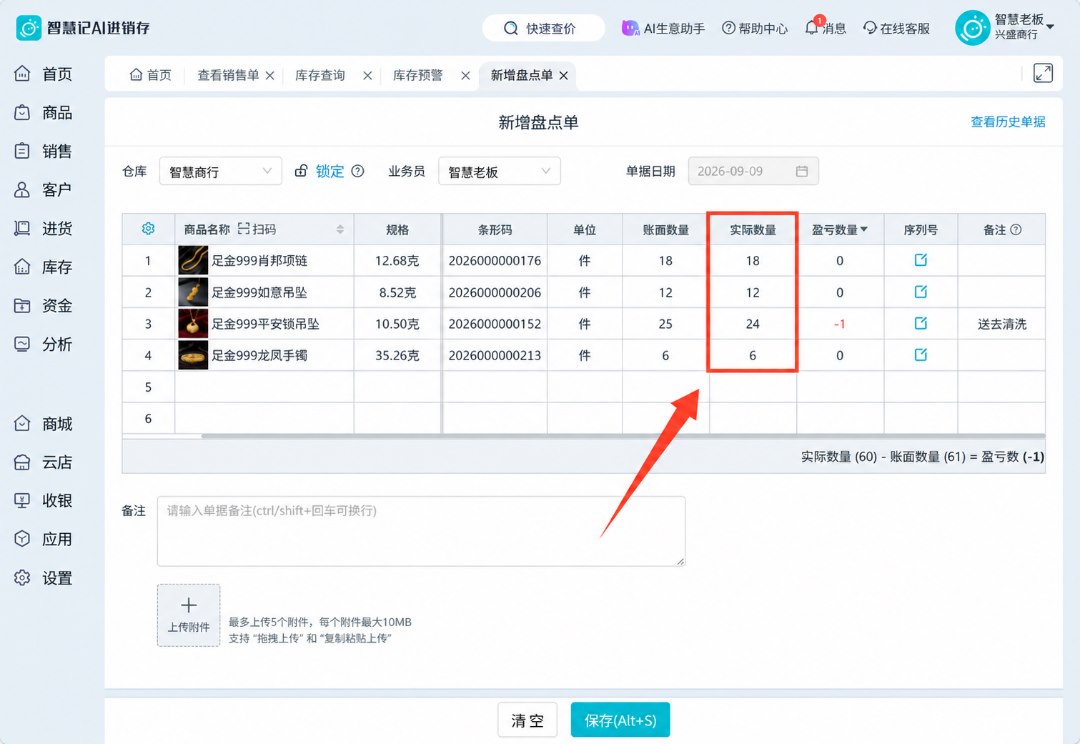Go to 云店 in the sidebar
The image size is (1080, 744).
[x=43, y=462]
